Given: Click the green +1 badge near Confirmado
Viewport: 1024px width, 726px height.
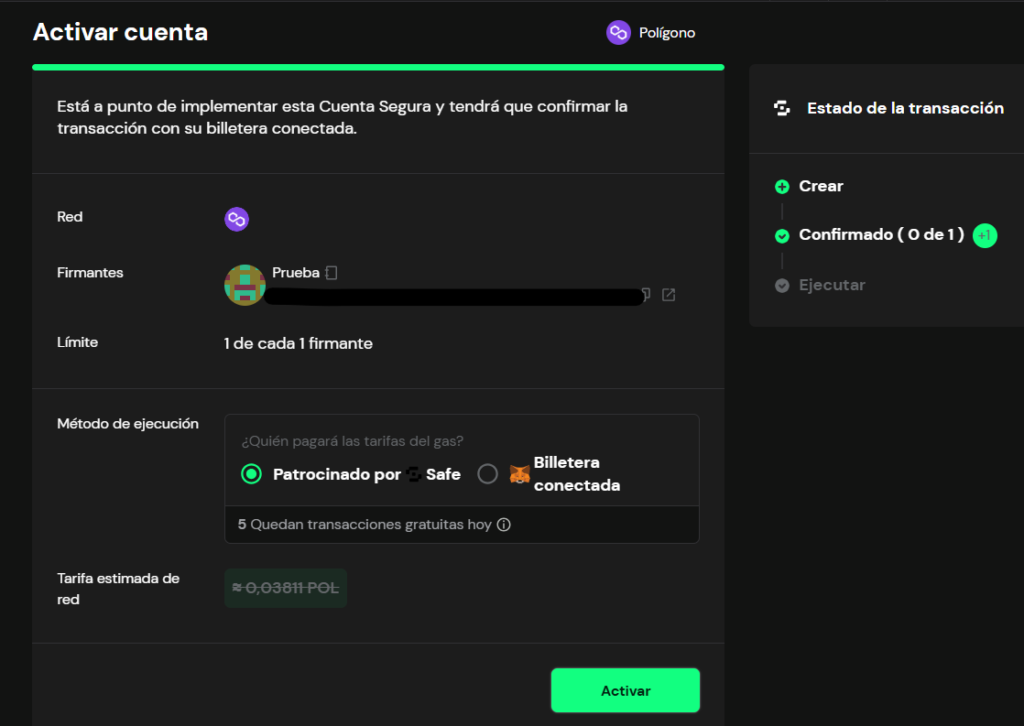Looking at the screenshot, I should pos(985,236).
